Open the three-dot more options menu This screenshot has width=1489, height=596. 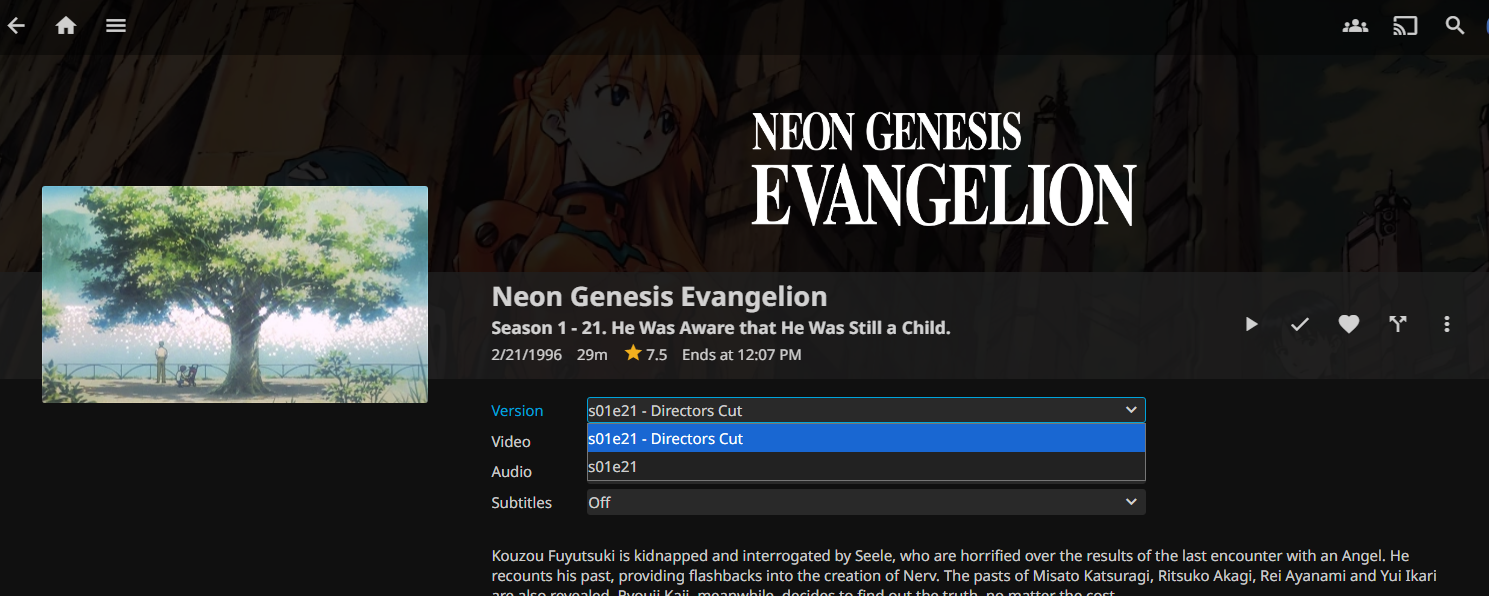pos(1447,324)
